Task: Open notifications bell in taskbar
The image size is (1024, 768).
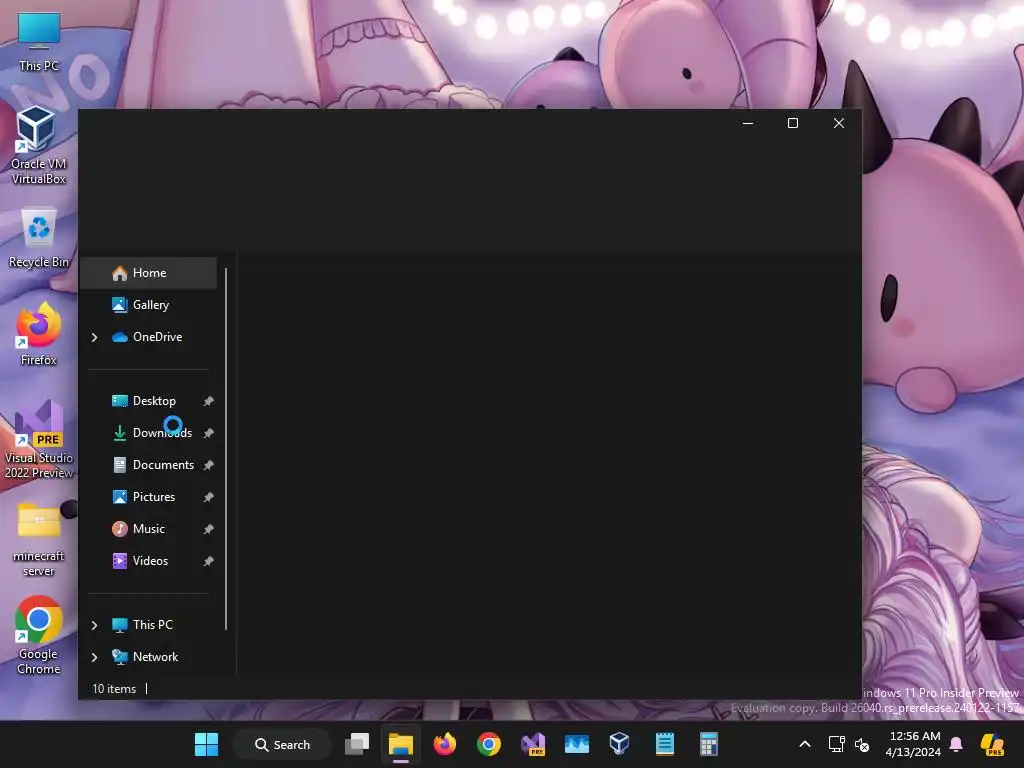Action: click(956, 744)
